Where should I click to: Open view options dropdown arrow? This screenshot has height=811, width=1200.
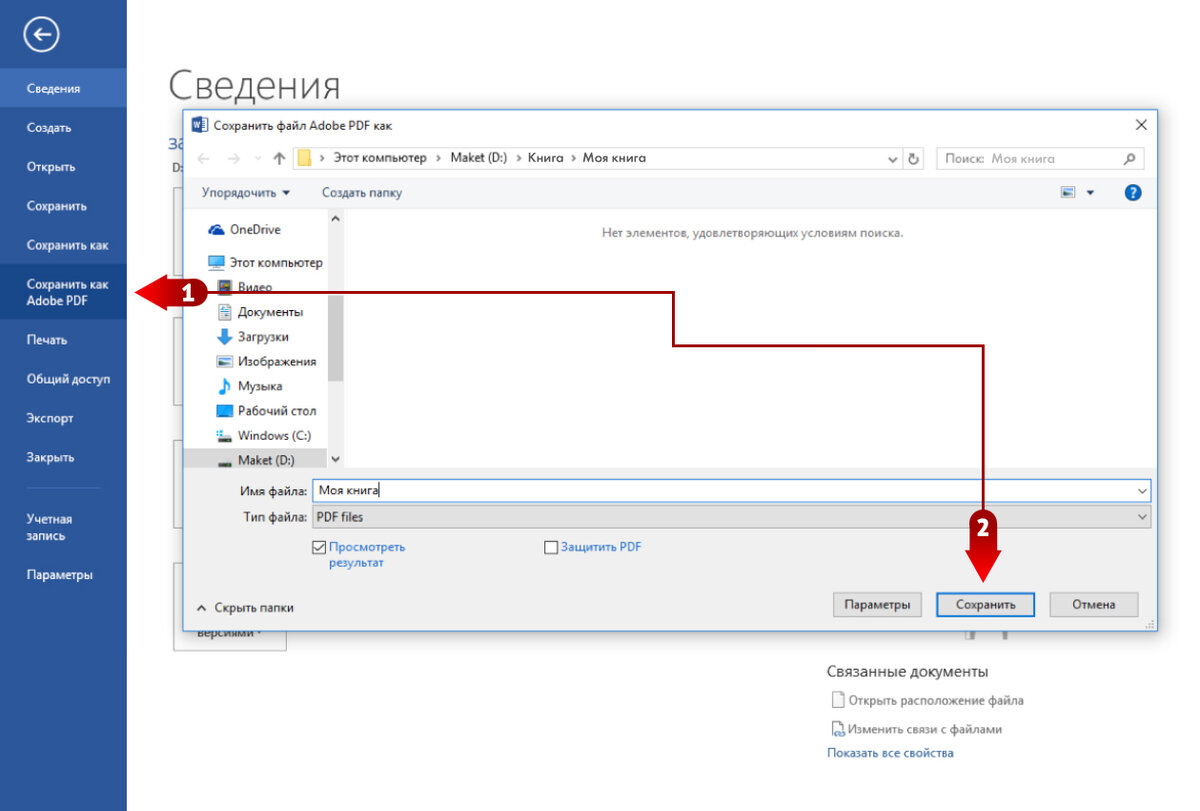click(x=1091, y=192)
